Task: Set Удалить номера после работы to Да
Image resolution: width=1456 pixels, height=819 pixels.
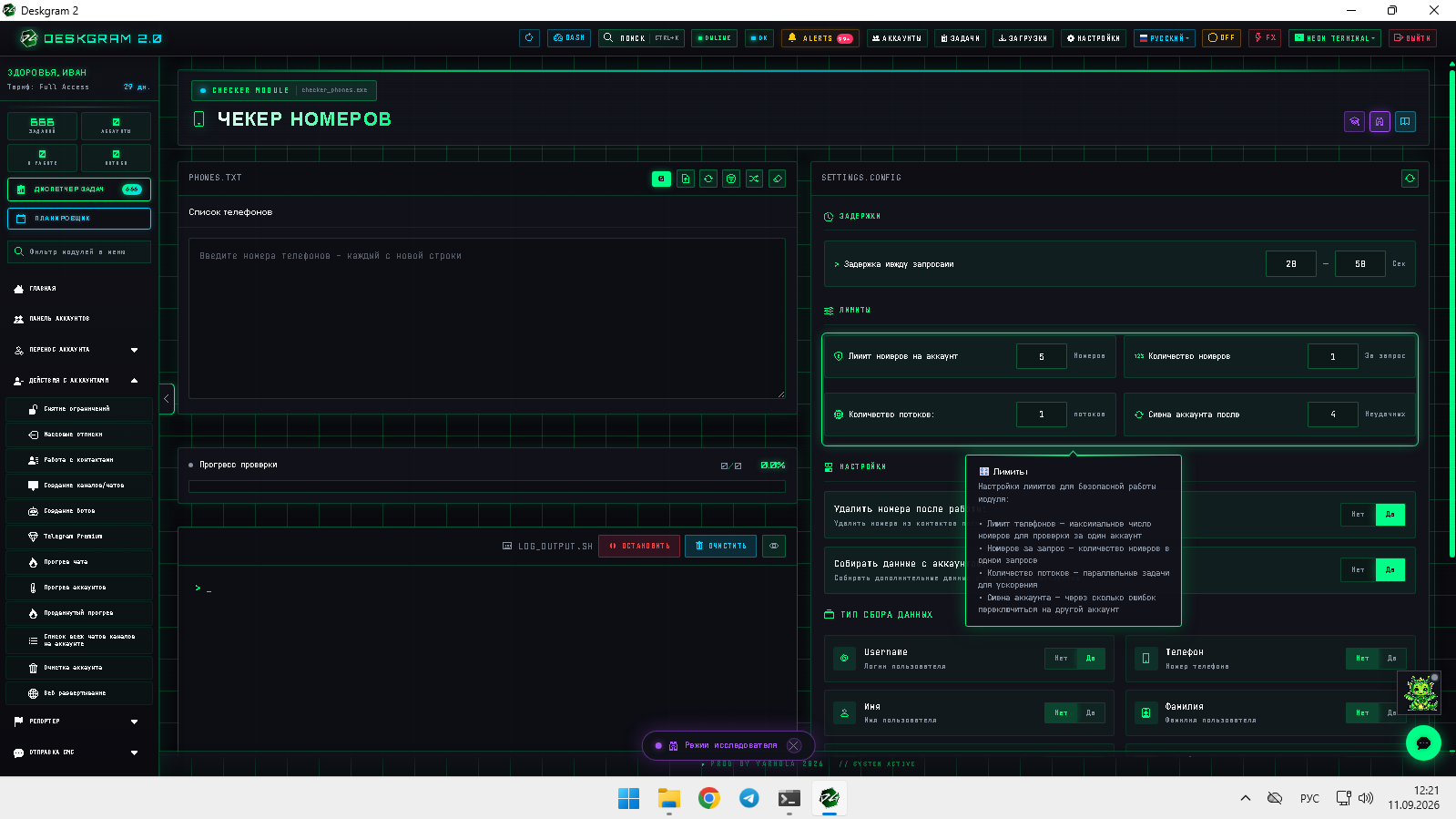Action: coord(1390,515)
